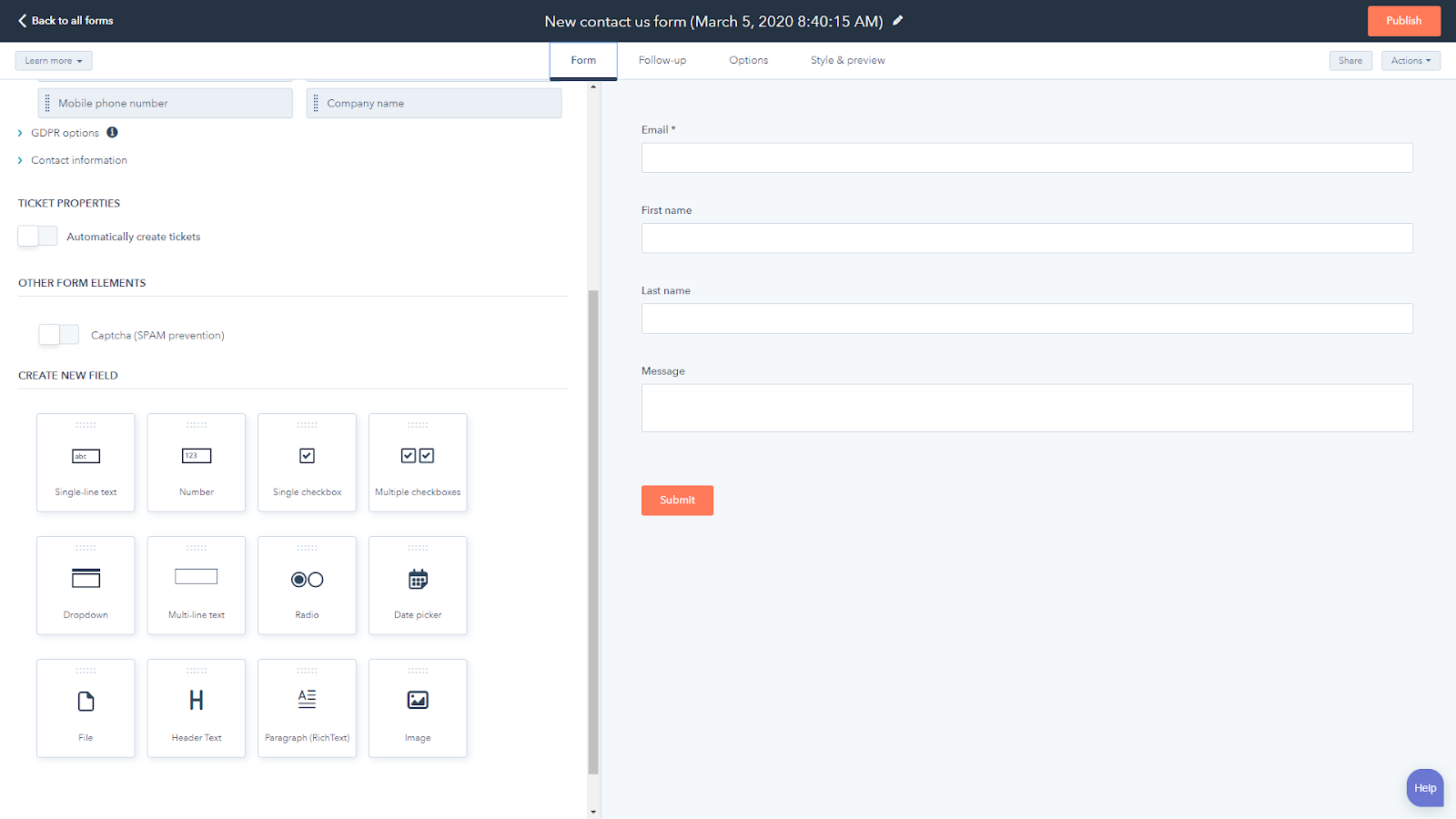Turn on Captcha SPAM prevention toggle
Viewport: 1456px width, 819px height.
click(59, 335)
